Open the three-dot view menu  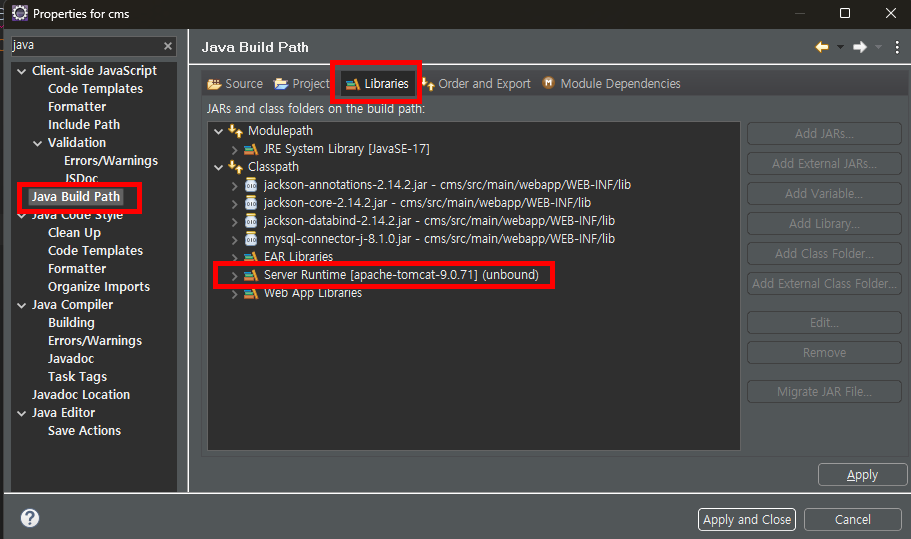(897, 47)
